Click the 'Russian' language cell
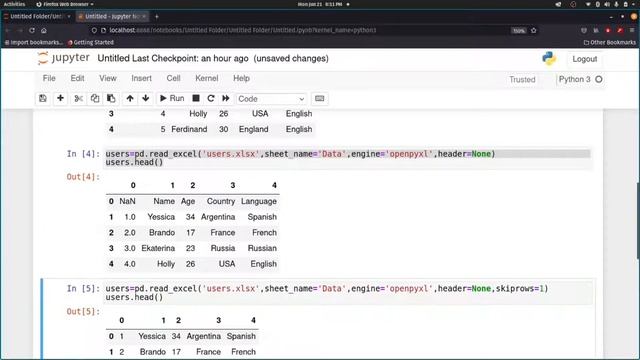Image resolution: width=640 pixels, height=360 pixels. [x=262, y=248]
